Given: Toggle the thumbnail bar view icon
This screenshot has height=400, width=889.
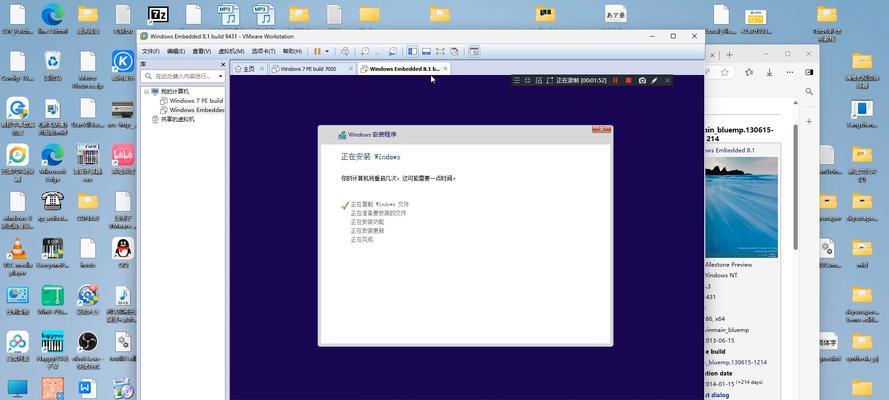Looking at the screenshot, I should tap(426, 52).
